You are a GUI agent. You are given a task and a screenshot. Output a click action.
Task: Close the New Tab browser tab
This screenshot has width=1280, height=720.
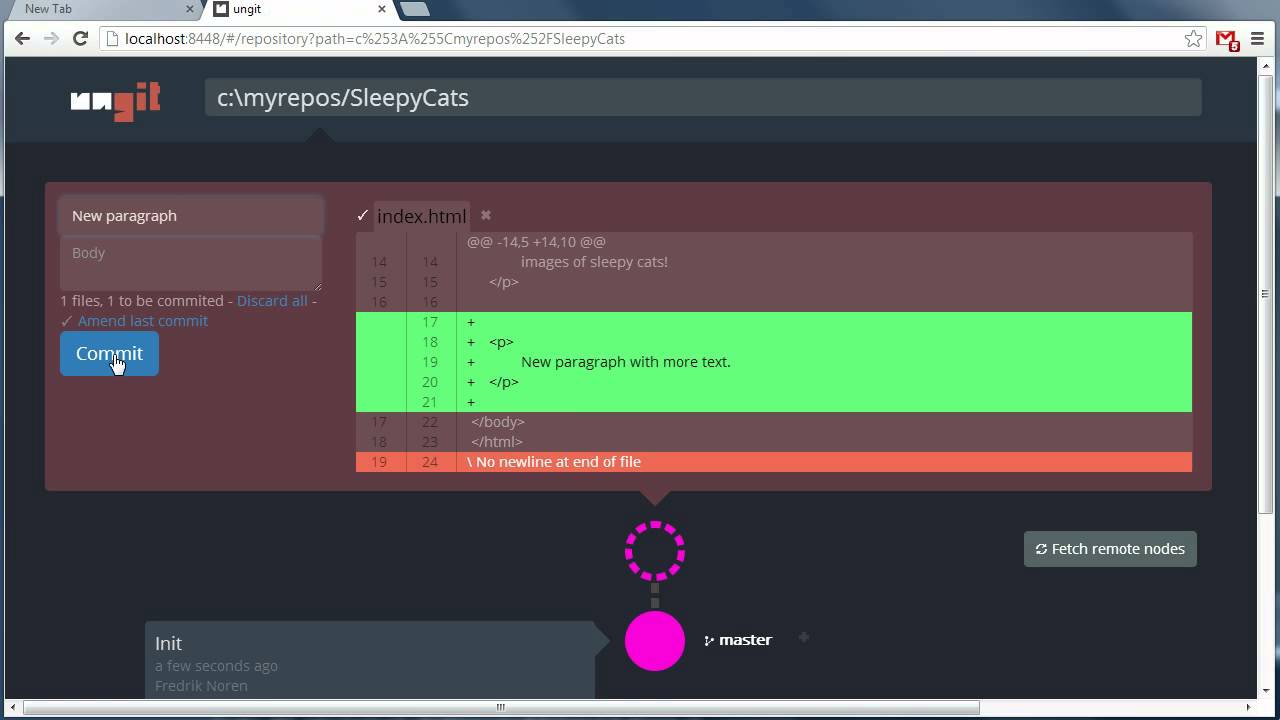tap(189, 9)
